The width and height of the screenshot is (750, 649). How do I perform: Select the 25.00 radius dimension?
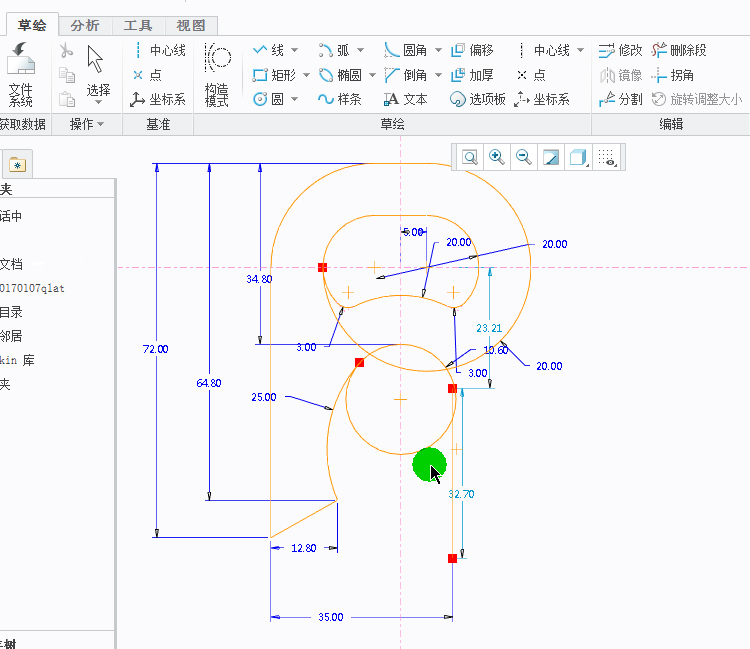click(264, 397)
